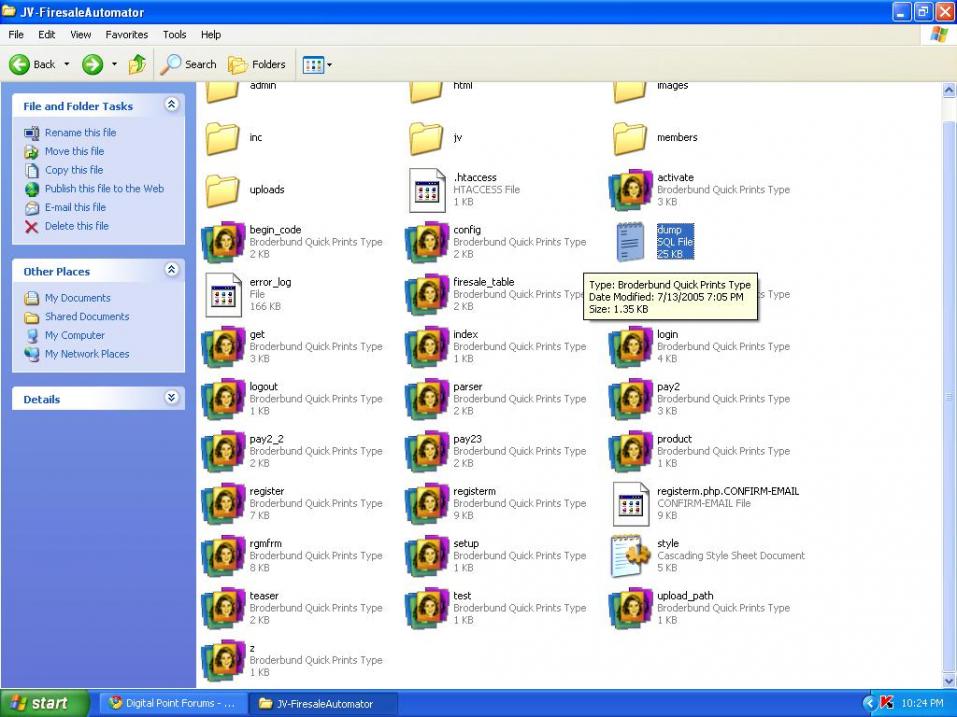Click Delete this file link
The height and width of the screenshot is (717, 957).
coord(76,226)
